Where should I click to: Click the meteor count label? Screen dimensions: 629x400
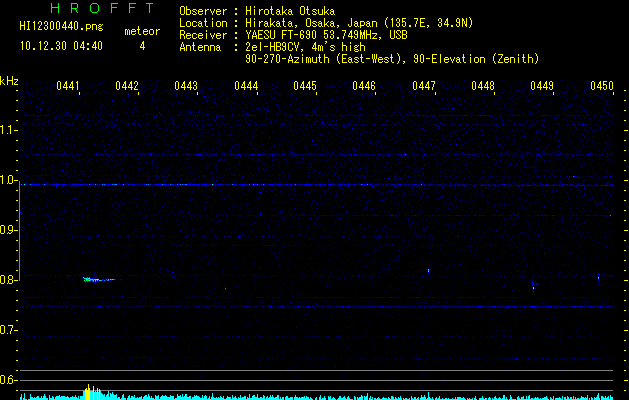pos(142,31)
